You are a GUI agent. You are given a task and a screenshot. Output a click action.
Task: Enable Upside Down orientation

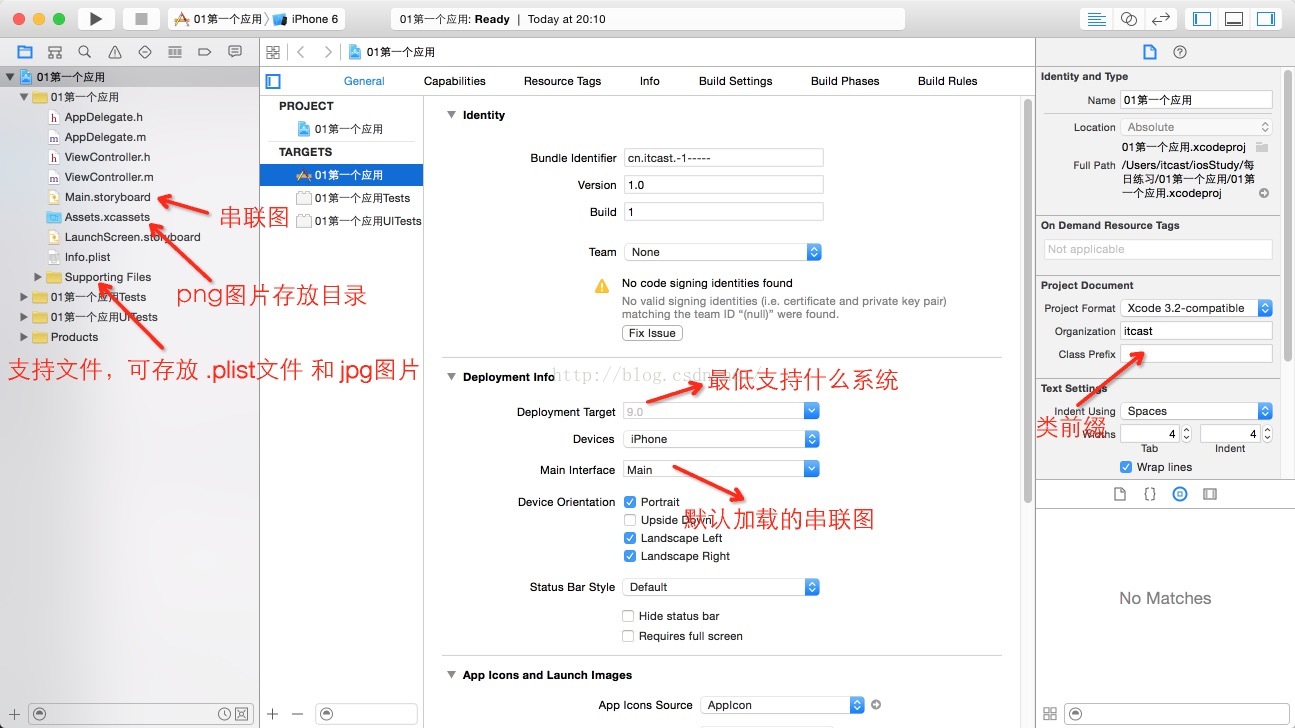(630, 520)
